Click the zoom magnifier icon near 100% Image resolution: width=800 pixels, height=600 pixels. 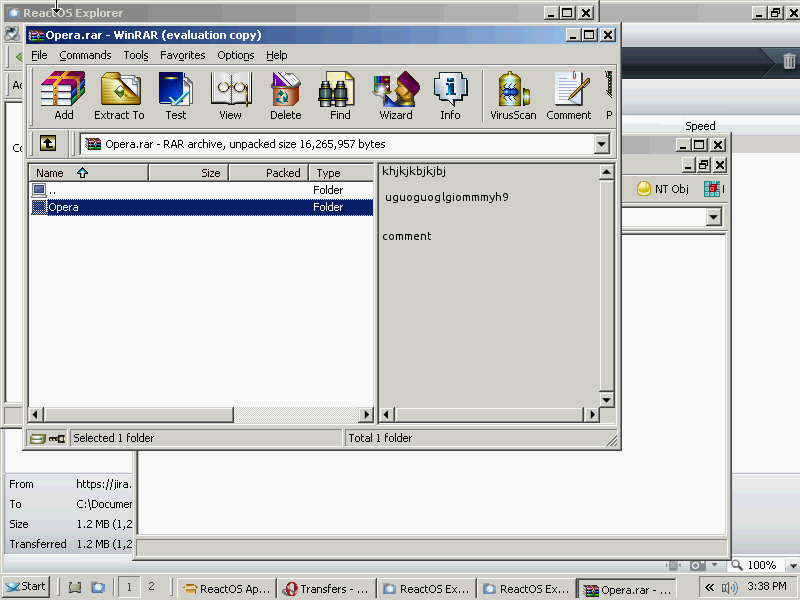736,565
